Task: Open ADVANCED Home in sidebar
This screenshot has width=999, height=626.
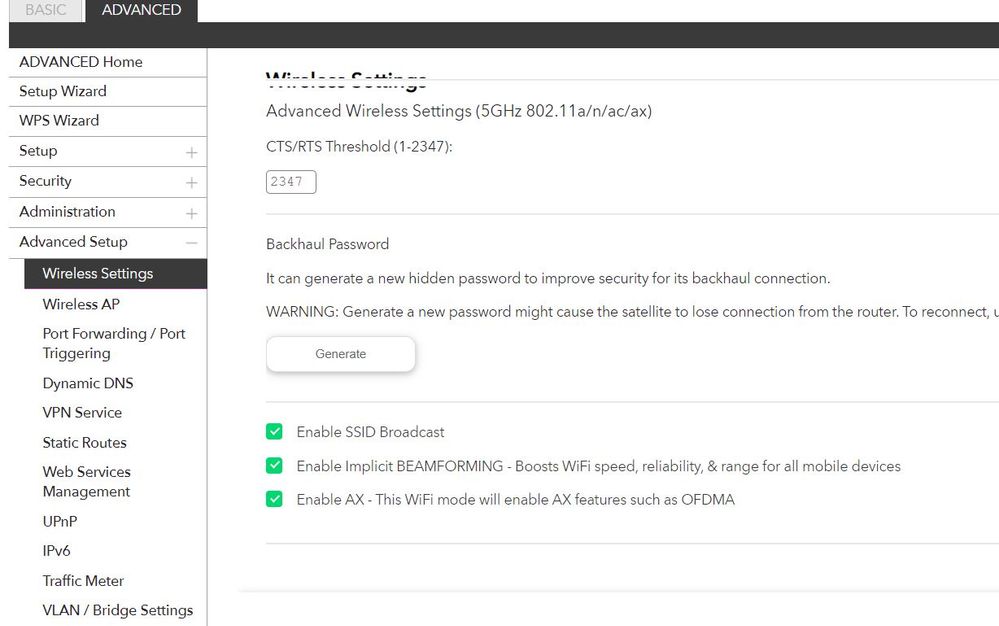Action: pos(81,62)
